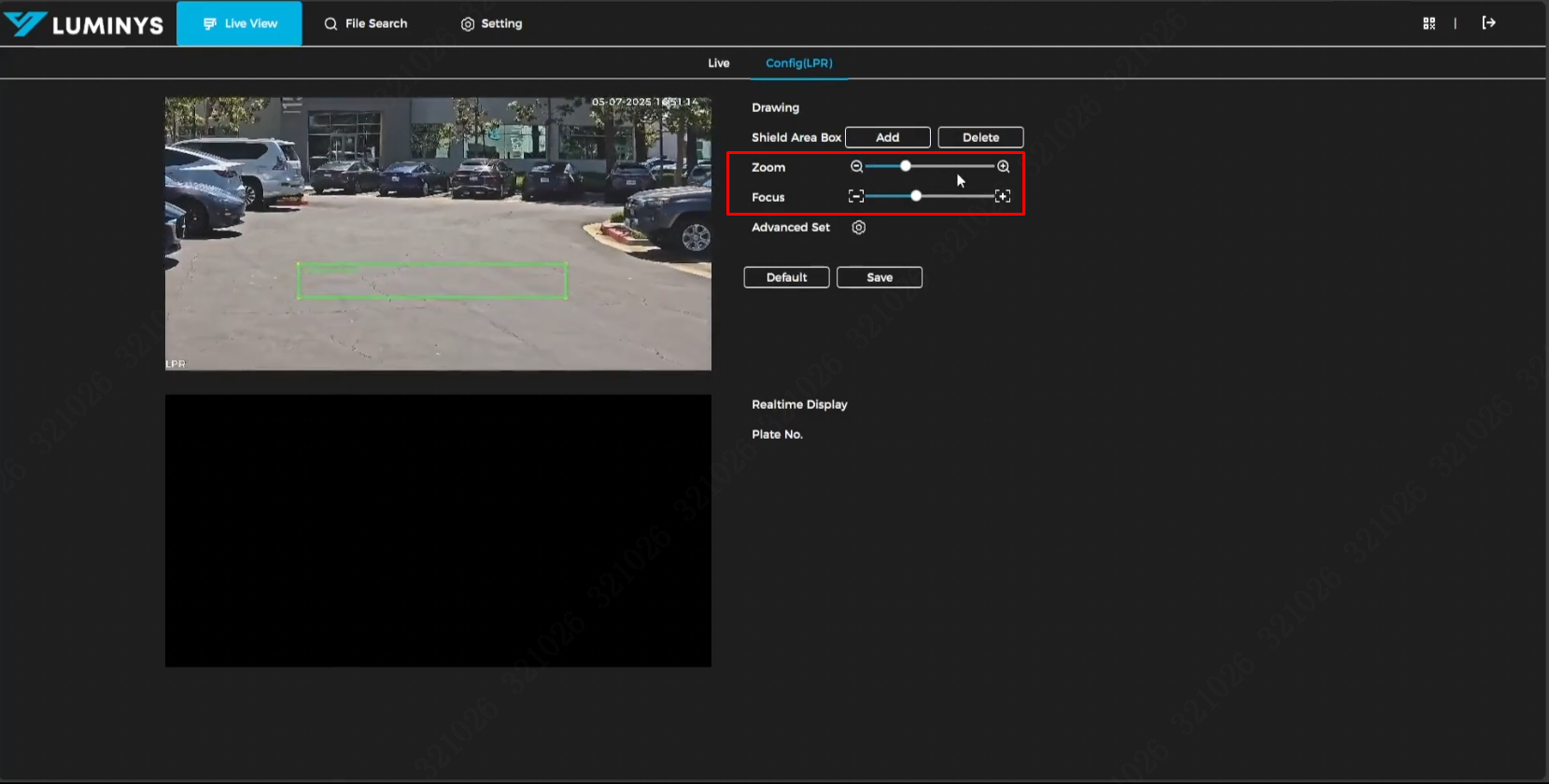Screen dimensions: 1549x784
Task: Click the Zoom slider handle
Action: coord(905,166)
